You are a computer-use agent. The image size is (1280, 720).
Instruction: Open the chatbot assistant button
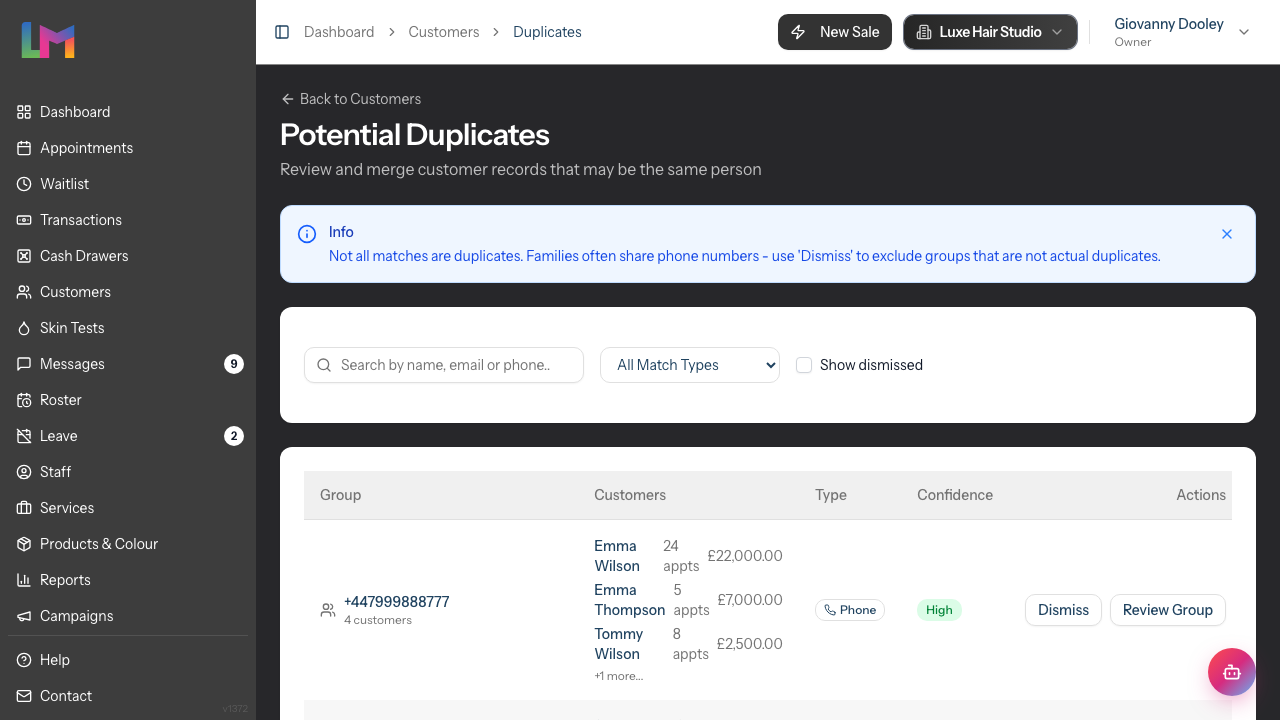click(x=1232, y=672)
